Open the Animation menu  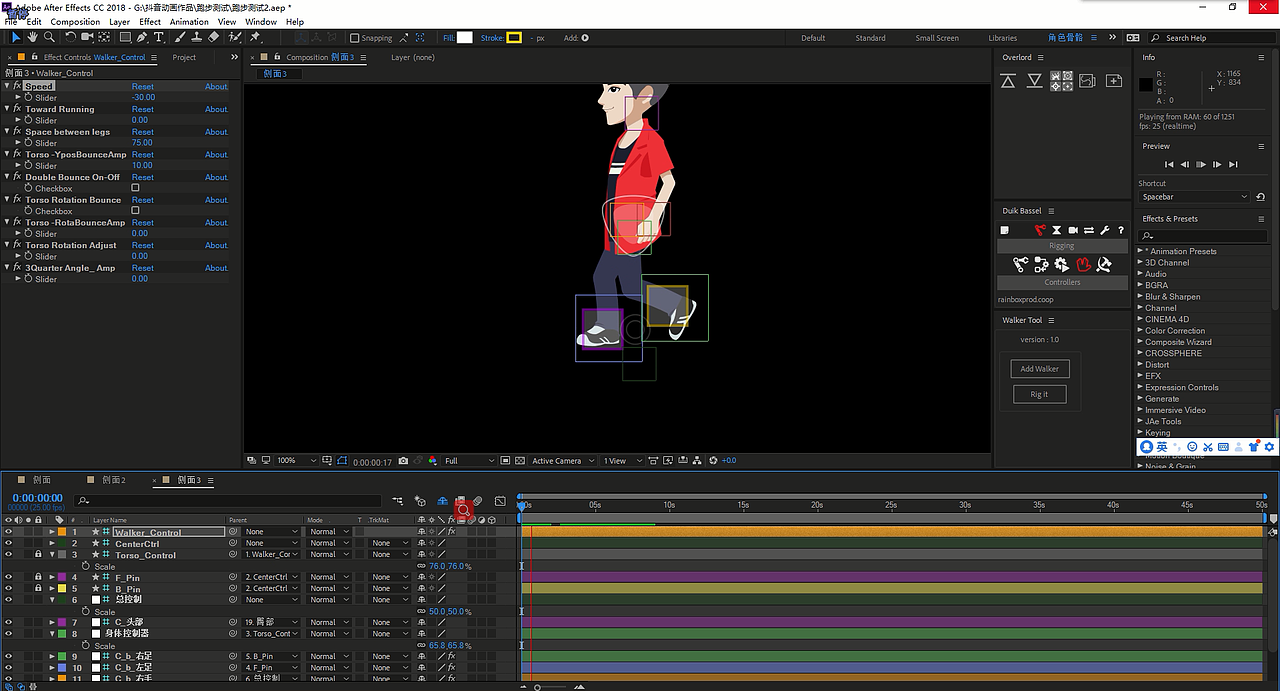pyautogui.click(x=189, y=21)
